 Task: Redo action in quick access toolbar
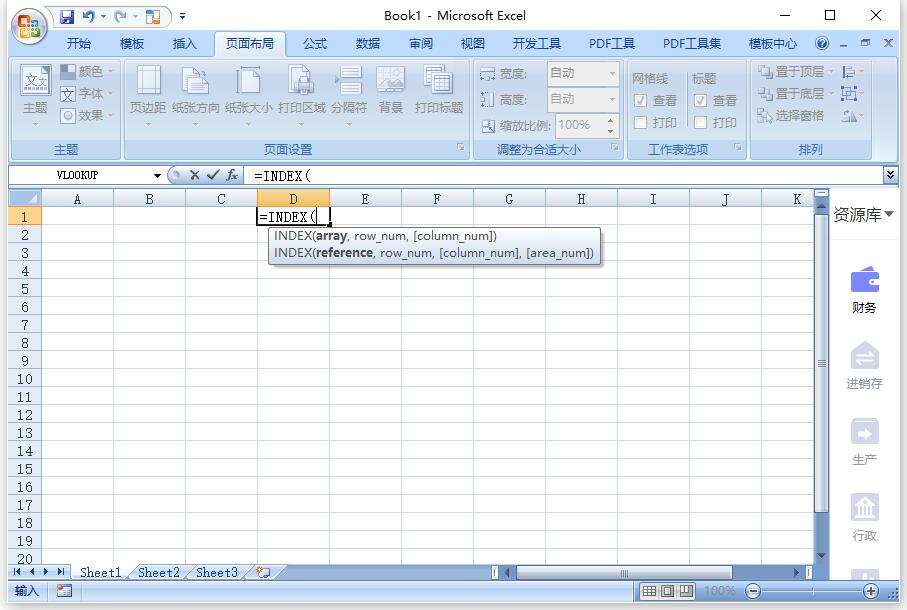tap(121, 16)
